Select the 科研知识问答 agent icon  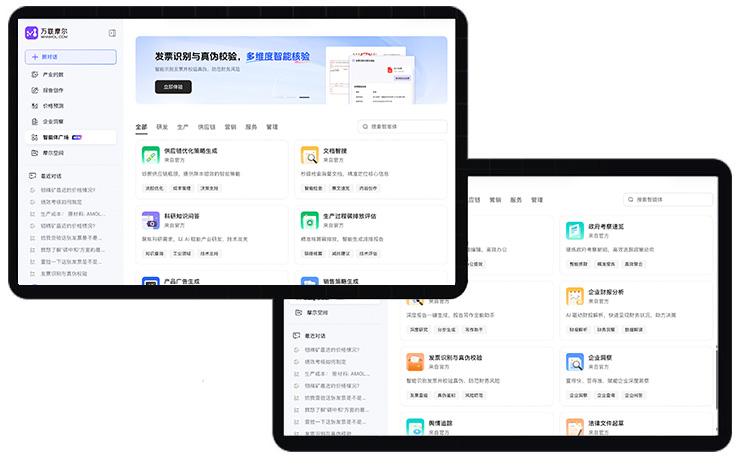[150, 220]
